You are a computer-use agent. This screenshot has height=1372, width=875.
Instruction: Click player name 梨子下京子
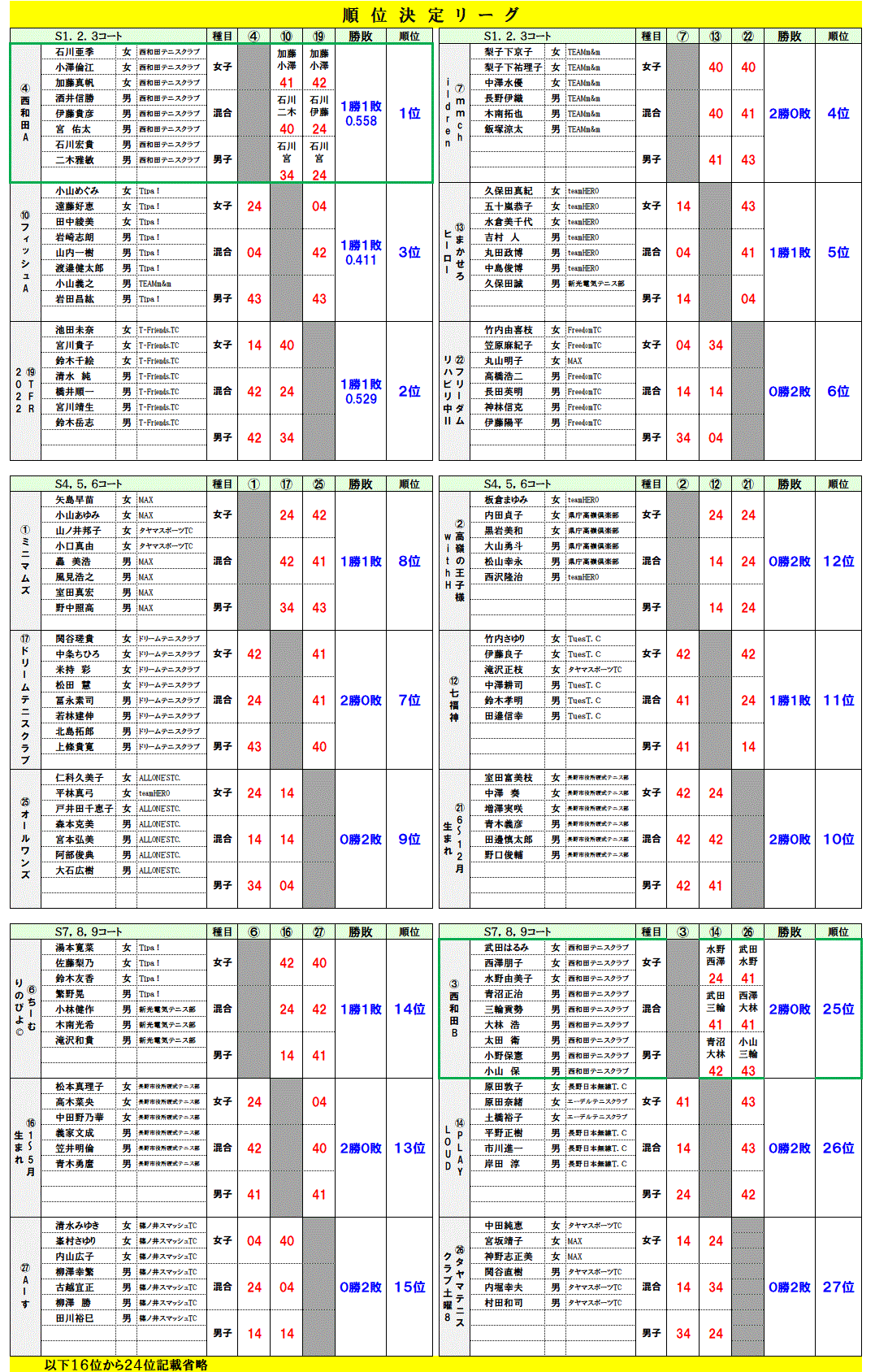click(509, 52)
